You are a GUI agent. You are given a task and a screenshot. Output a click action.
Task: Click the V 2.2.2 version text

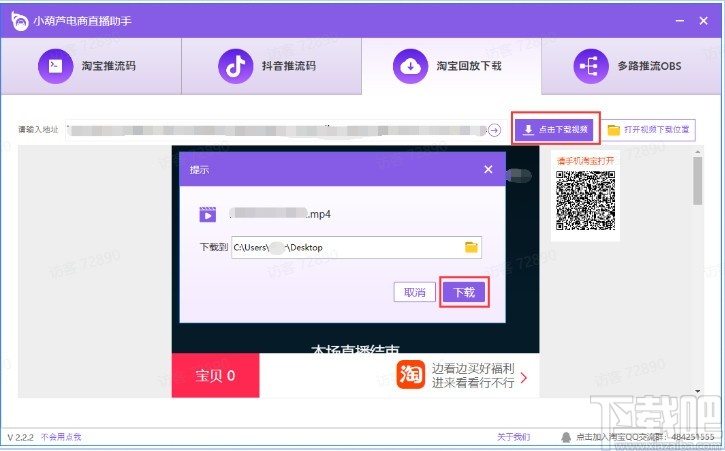pos(20,437)
